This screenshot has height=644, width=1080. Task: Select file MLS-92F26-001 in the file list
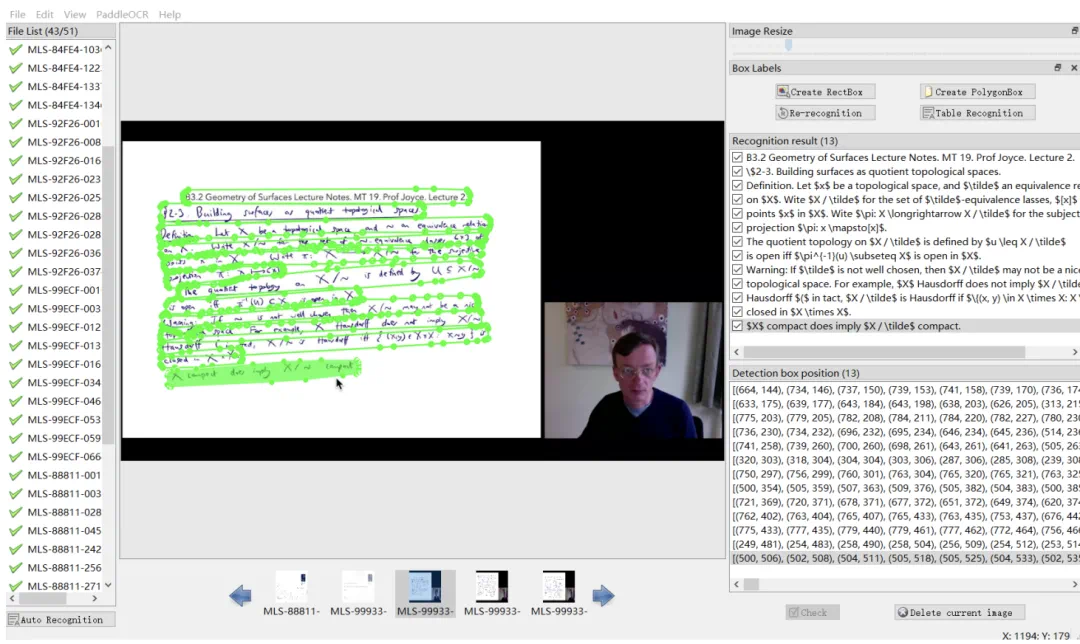[x=63, y=124]
